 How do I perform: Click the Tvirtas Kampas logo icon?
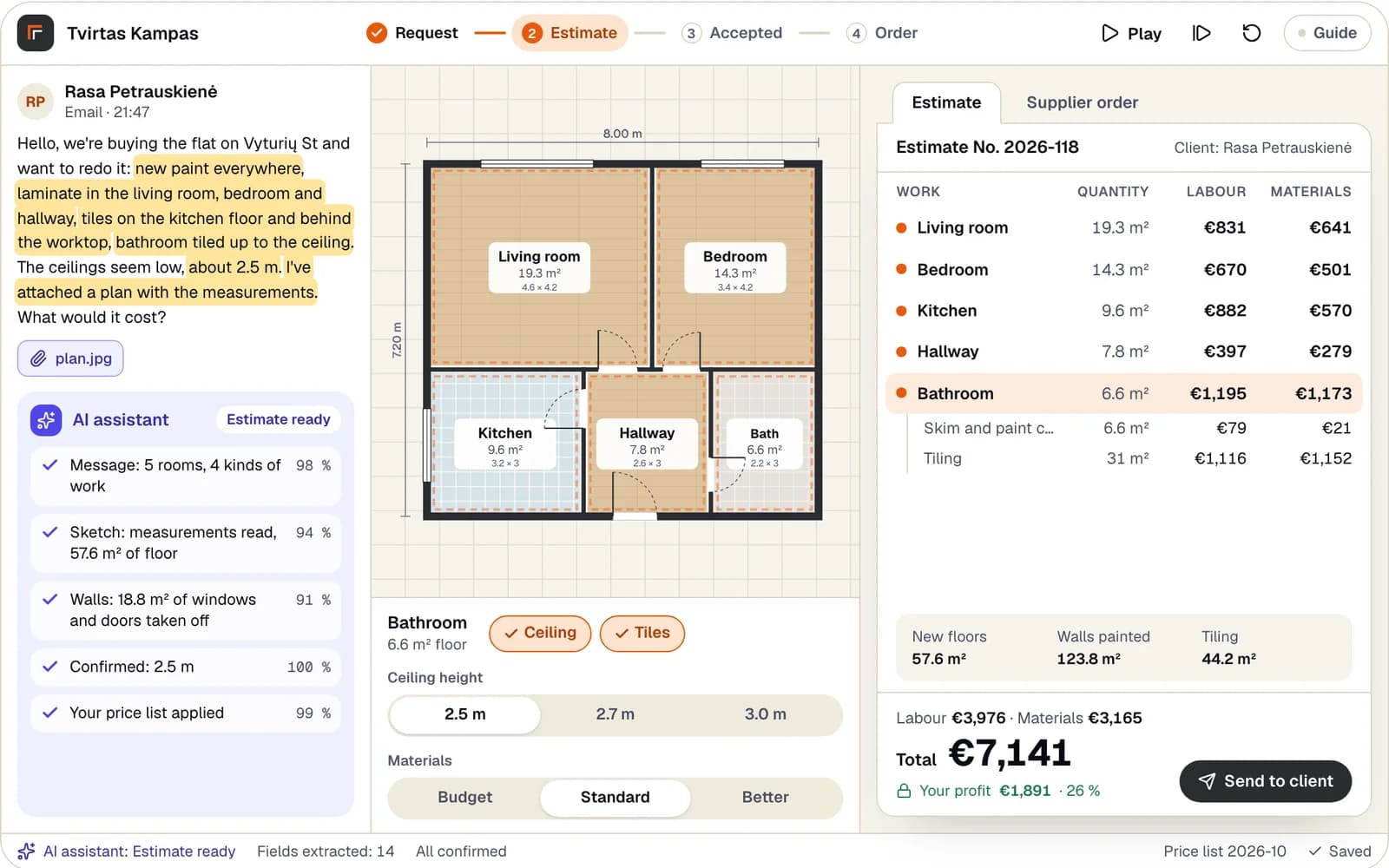36,33
